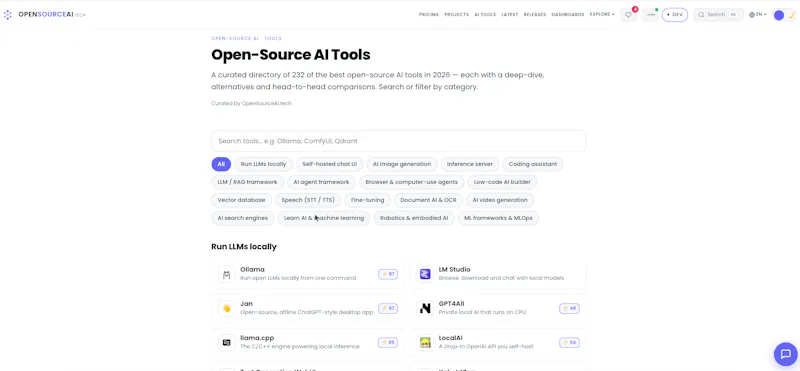Click the Curated by OpenSourceAI.tech text
This screenshot has height=371, width=800.
(x=252, y=104)
